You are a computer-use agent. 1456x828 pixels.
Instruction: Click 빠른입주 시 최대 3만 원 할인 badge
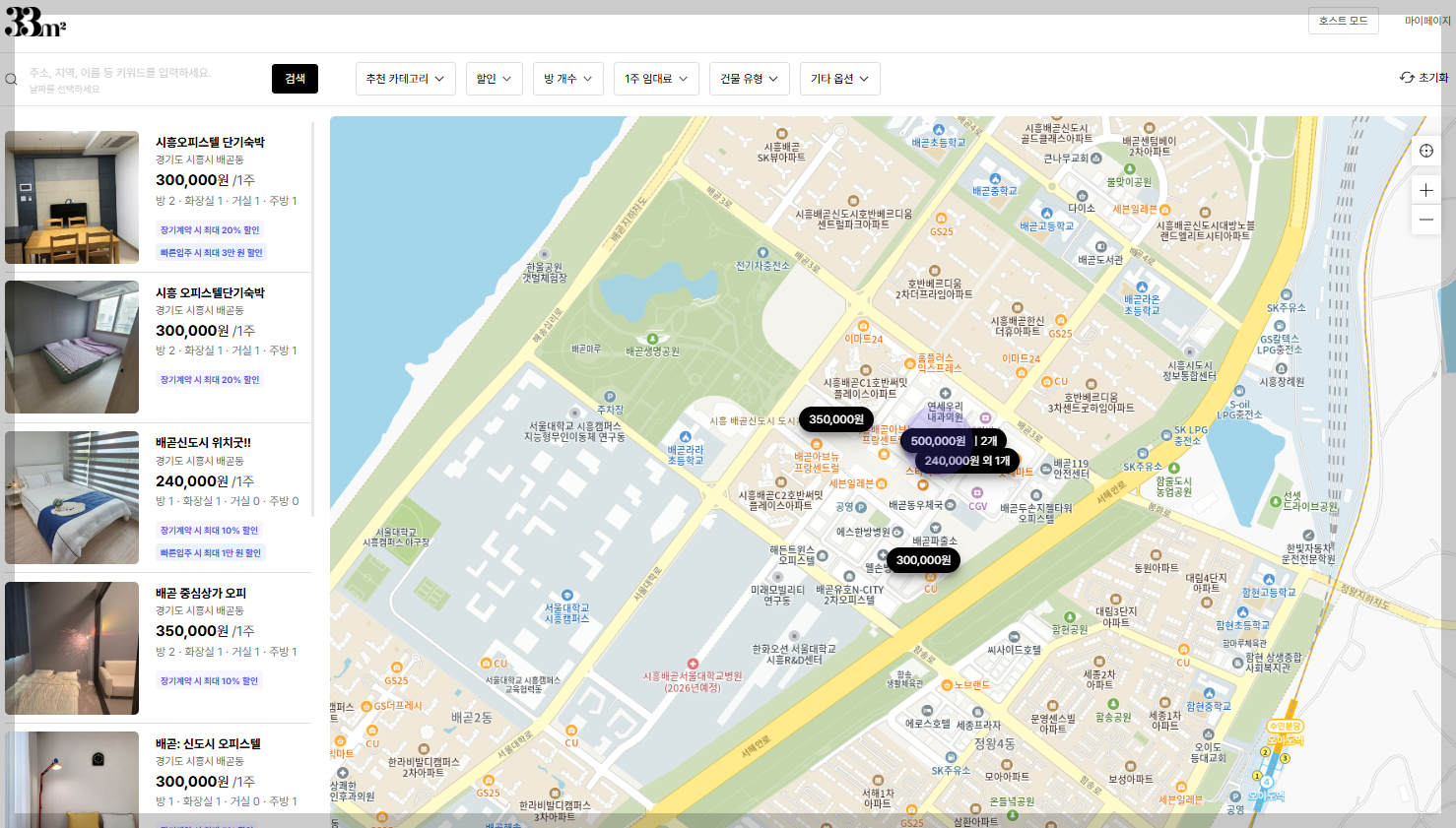point(211,253)
